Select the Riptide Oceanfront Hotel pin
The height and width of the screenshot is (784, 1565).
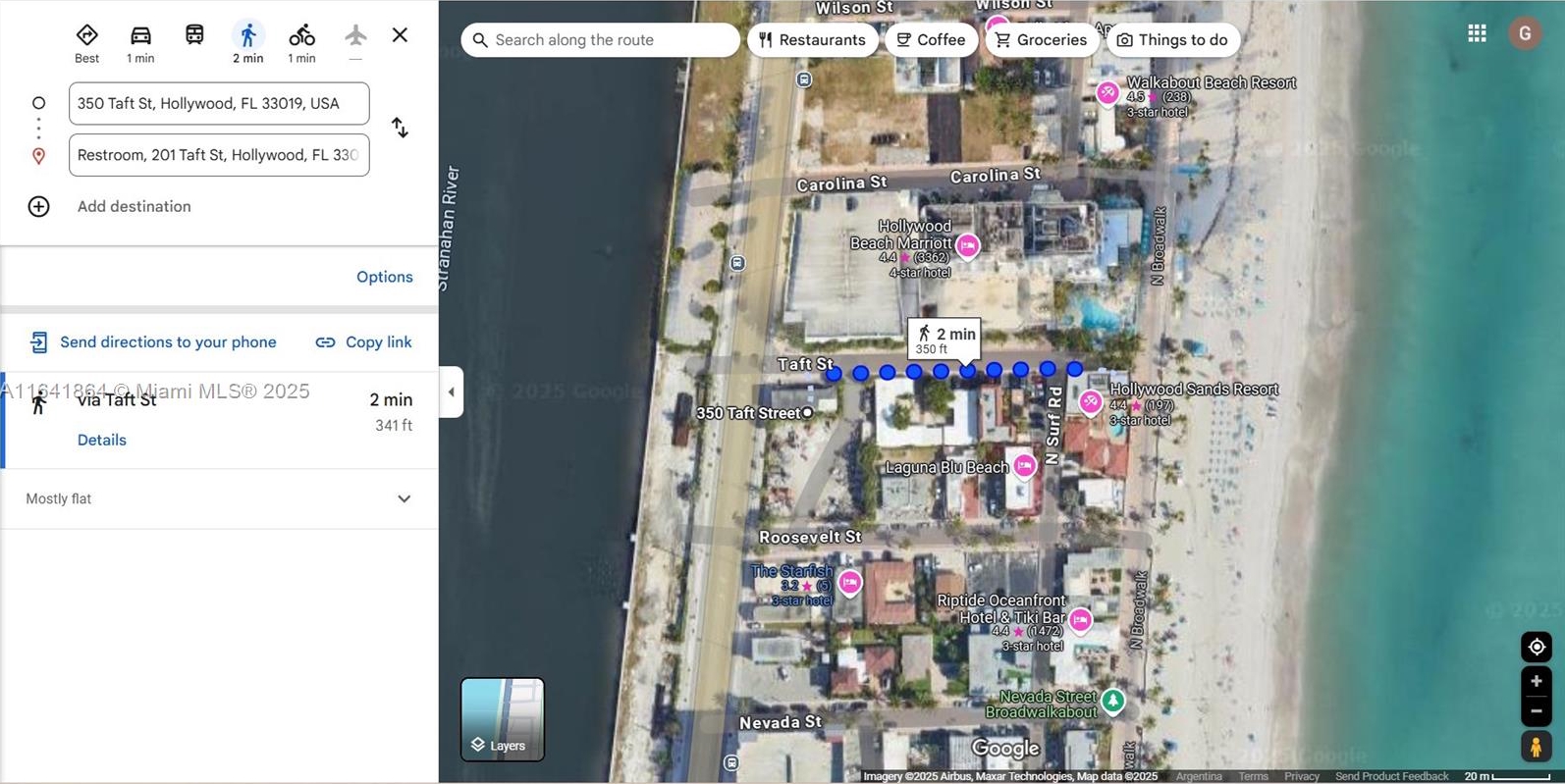click(1081, 620)
